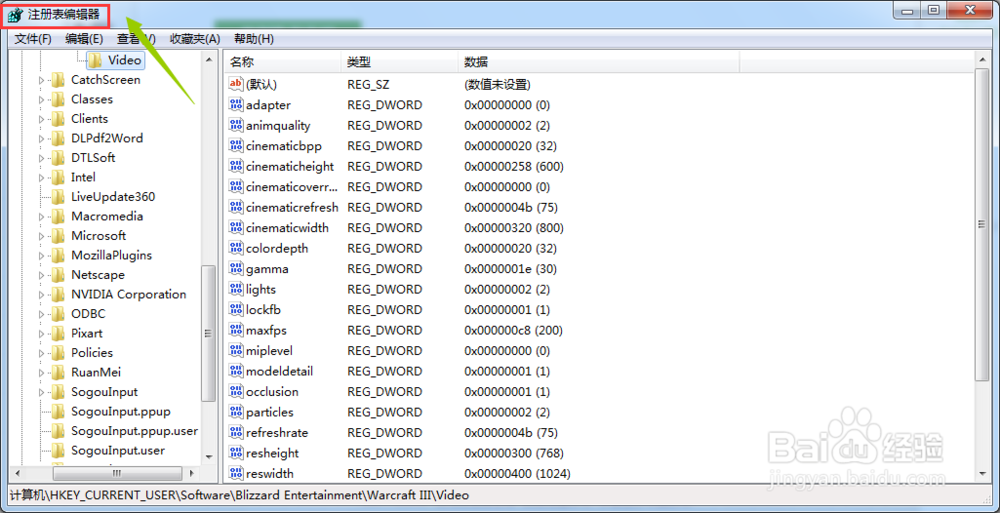The image size is (1000, 513).
Task: Click the particles DWORD icon
Action: [236, 412]
